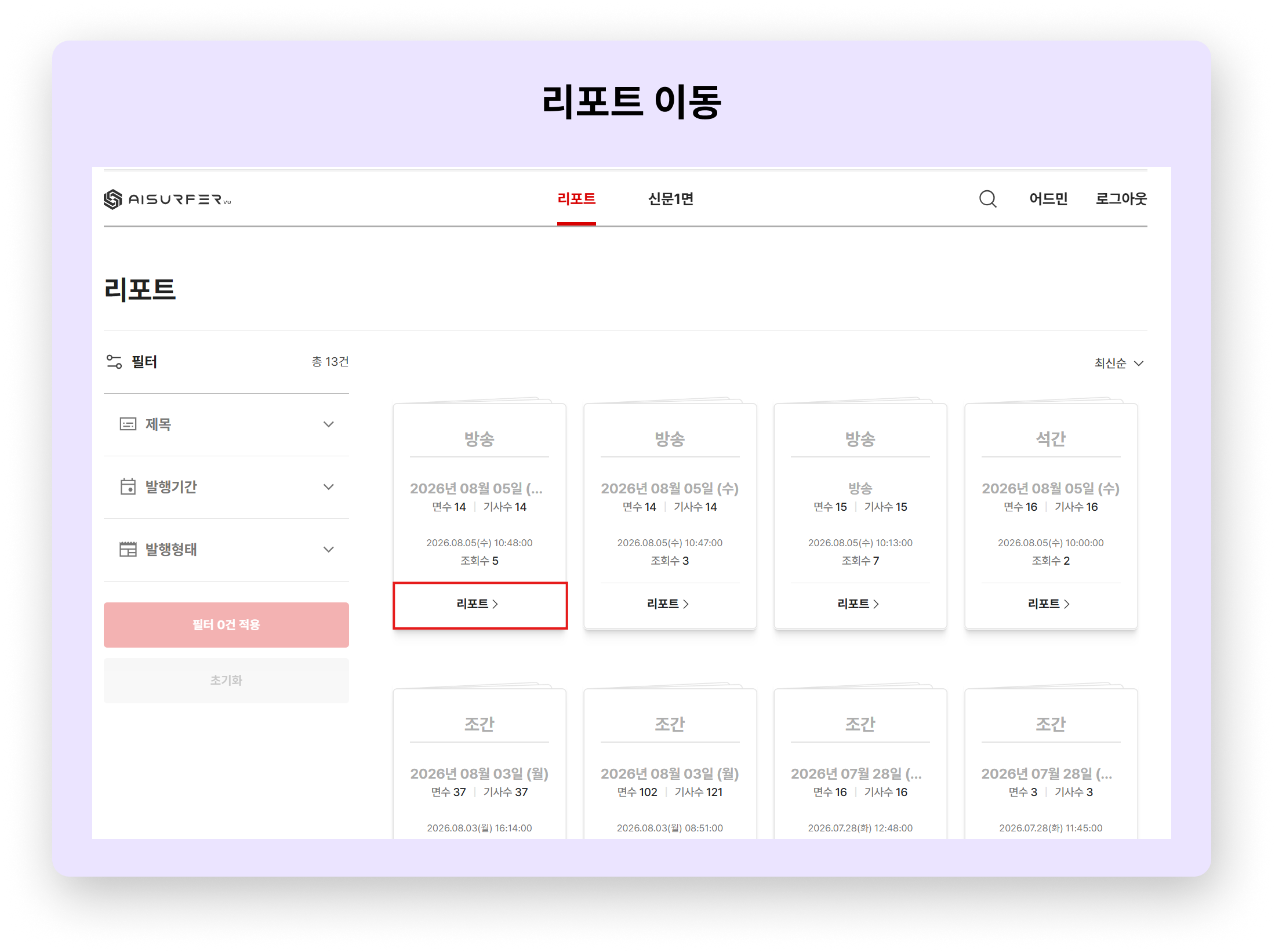Switch to the 리포트 tab
The width and height of the screenshot is (1275, 952).
pyautogui.click(x=576, y=199)
